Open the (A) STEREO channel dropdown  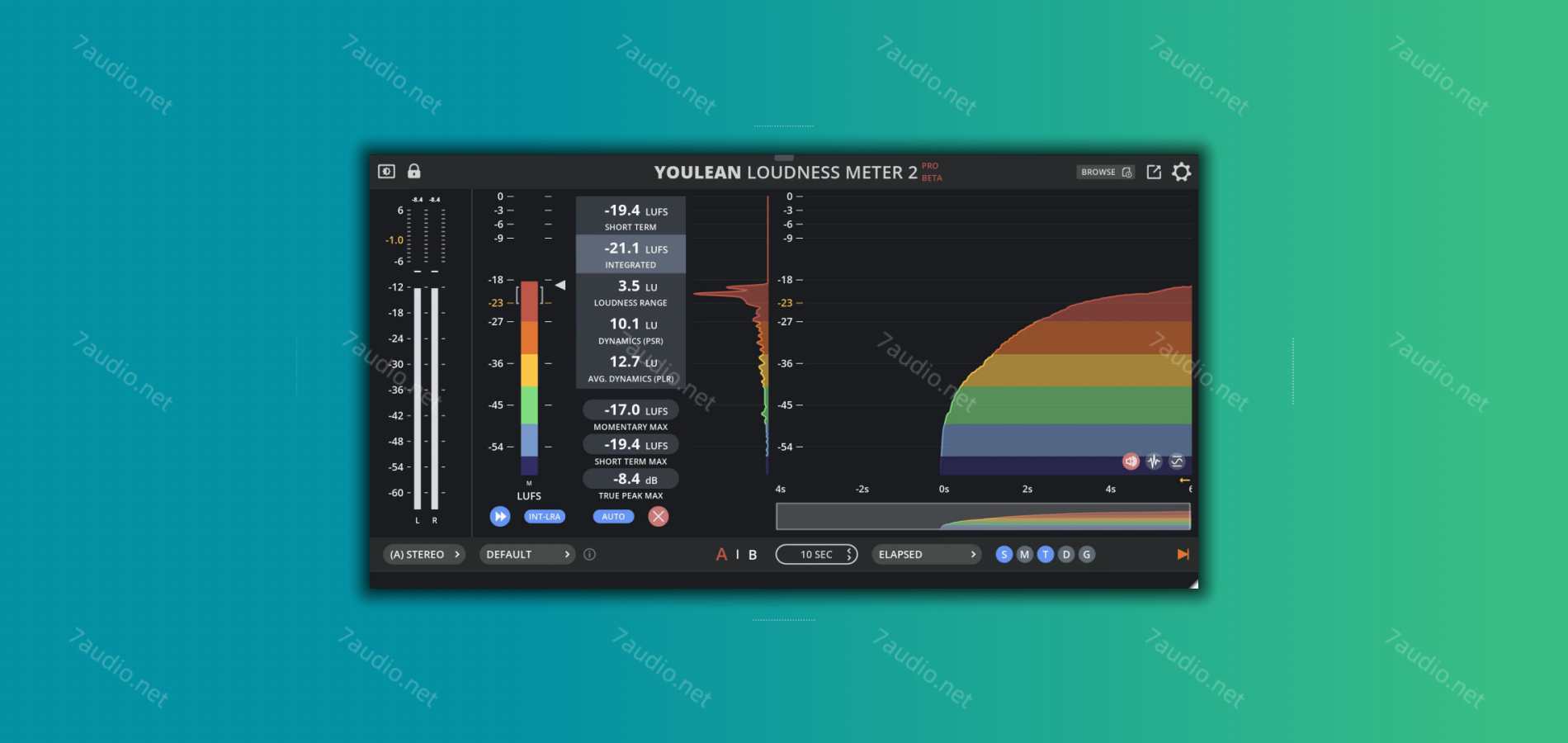point(425,555)
